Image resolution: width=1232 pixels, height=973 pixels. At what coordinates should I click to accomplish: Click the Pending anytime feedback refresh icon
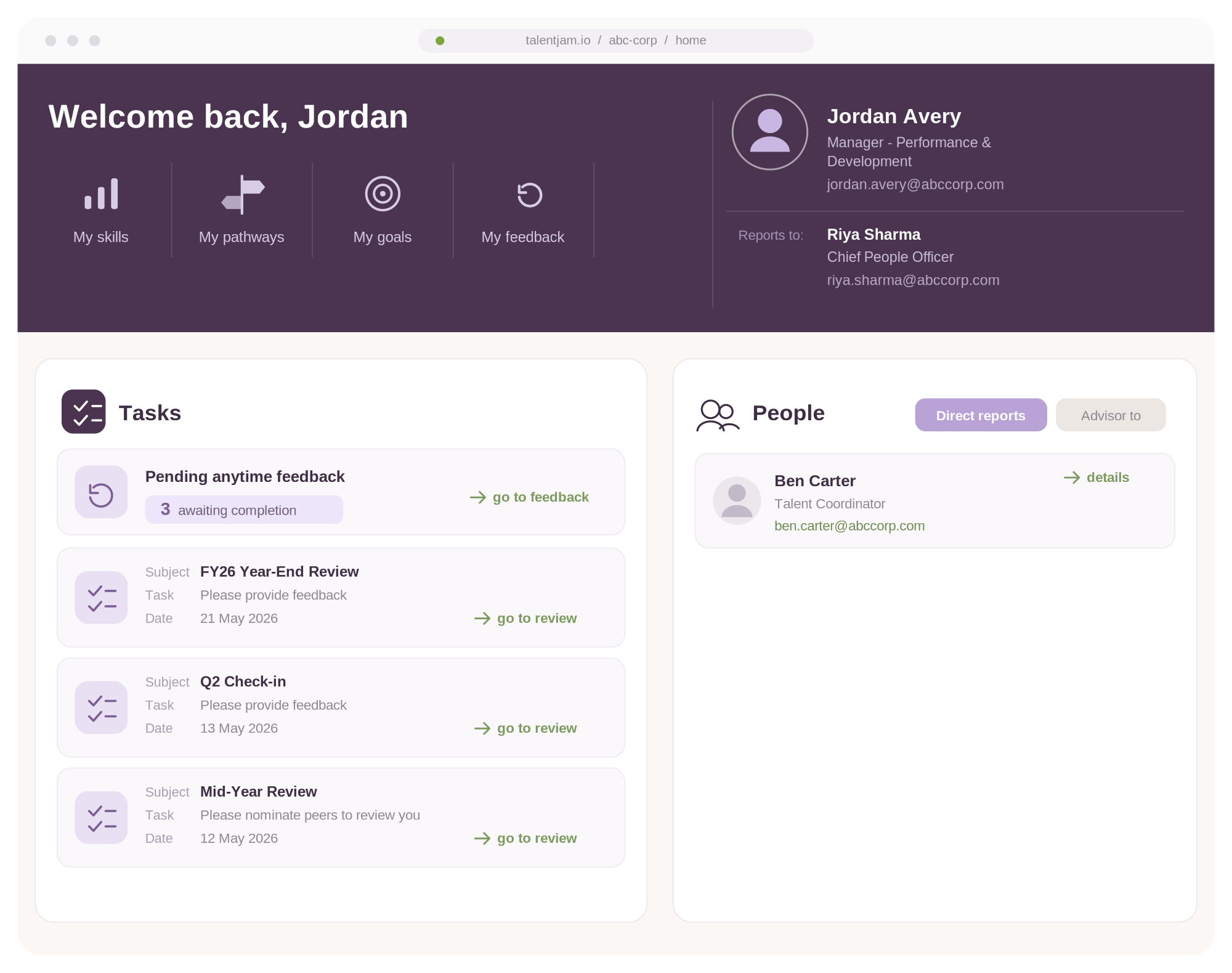pos(101,492)
